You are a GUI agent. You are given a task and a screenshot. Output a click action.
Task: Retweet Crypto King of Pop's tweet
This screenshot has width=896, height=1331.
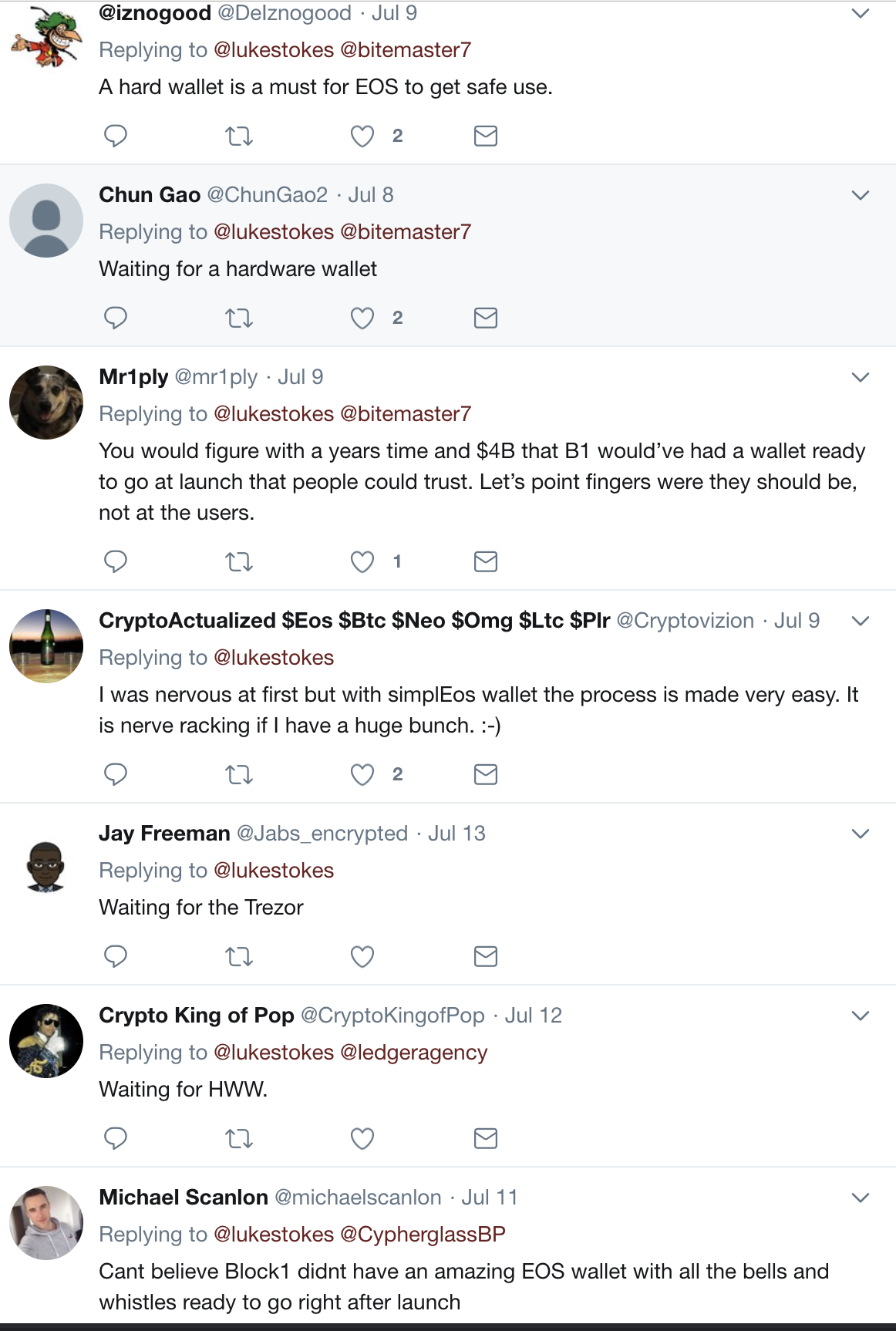pyautogui.click(x=239, y=1139)
